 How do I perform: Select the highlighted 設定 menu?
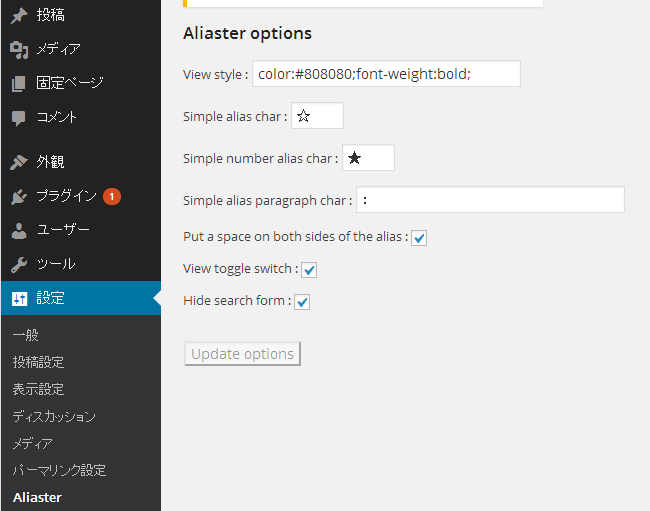81,298
